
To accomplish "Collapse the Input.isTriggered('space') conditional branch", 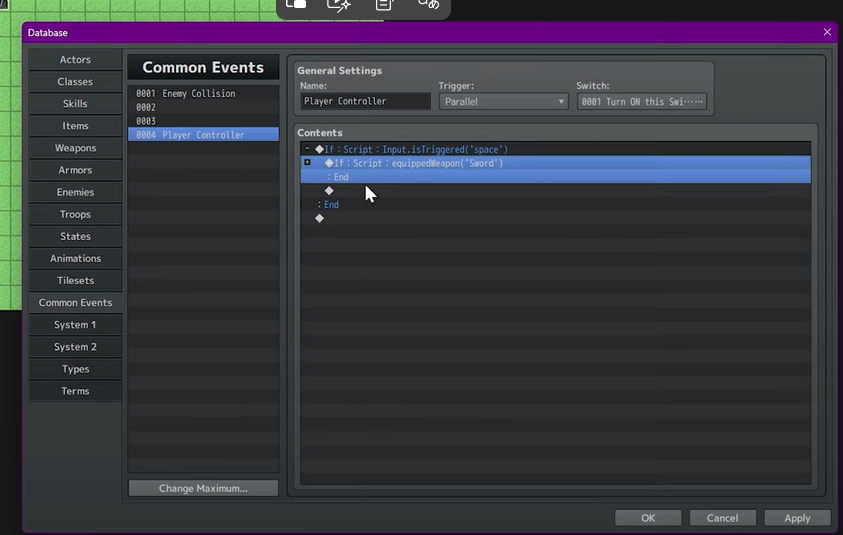I will (307, 149).
